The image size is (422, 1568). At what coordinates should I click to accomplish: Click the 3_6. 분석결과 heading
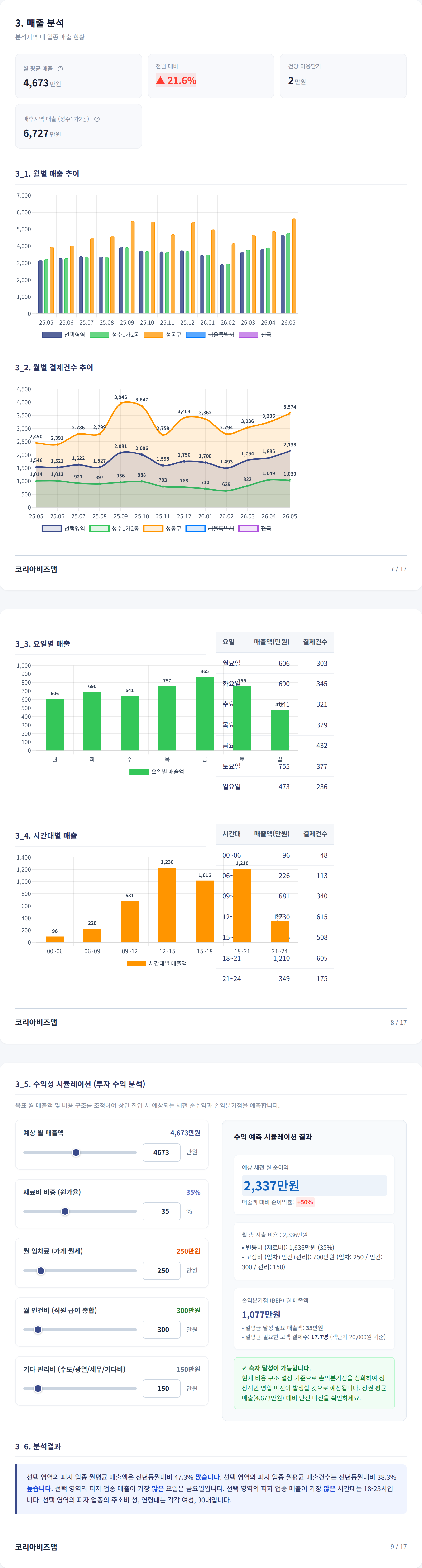[38, 1446]
